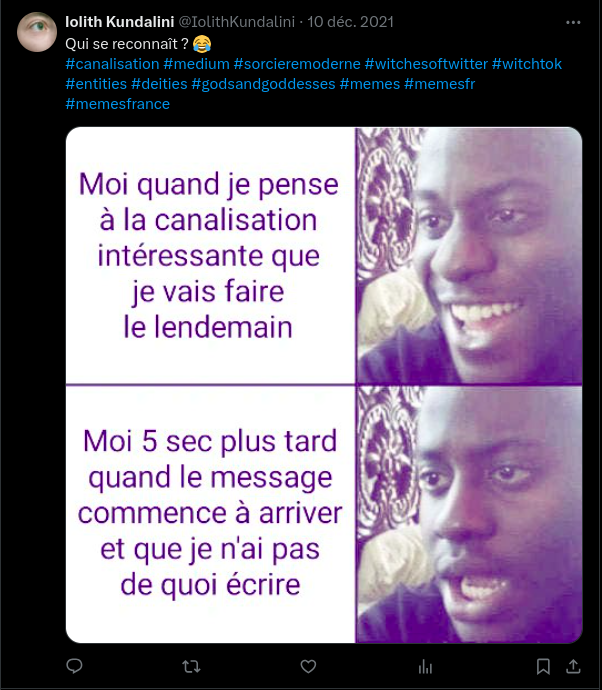
Task: Enlarge the attached meme image
Action: pyautogui.click(x=324, y=385)
